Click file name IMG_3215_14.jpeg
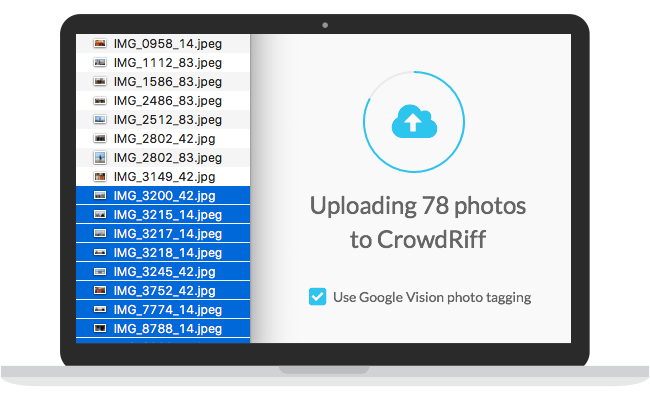Screen dimensions: 650x400 click(167, 215)
